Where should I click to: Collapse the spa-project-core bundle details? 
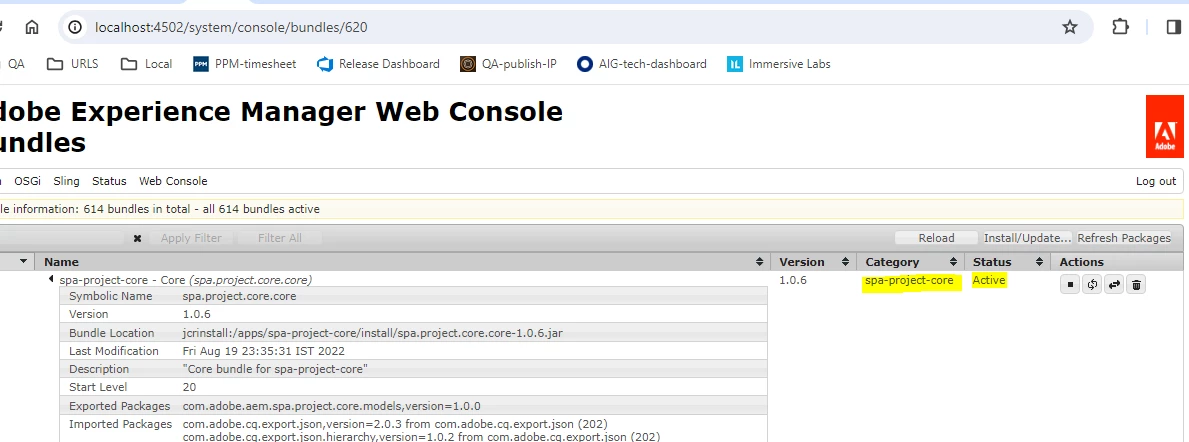[51, 280]
